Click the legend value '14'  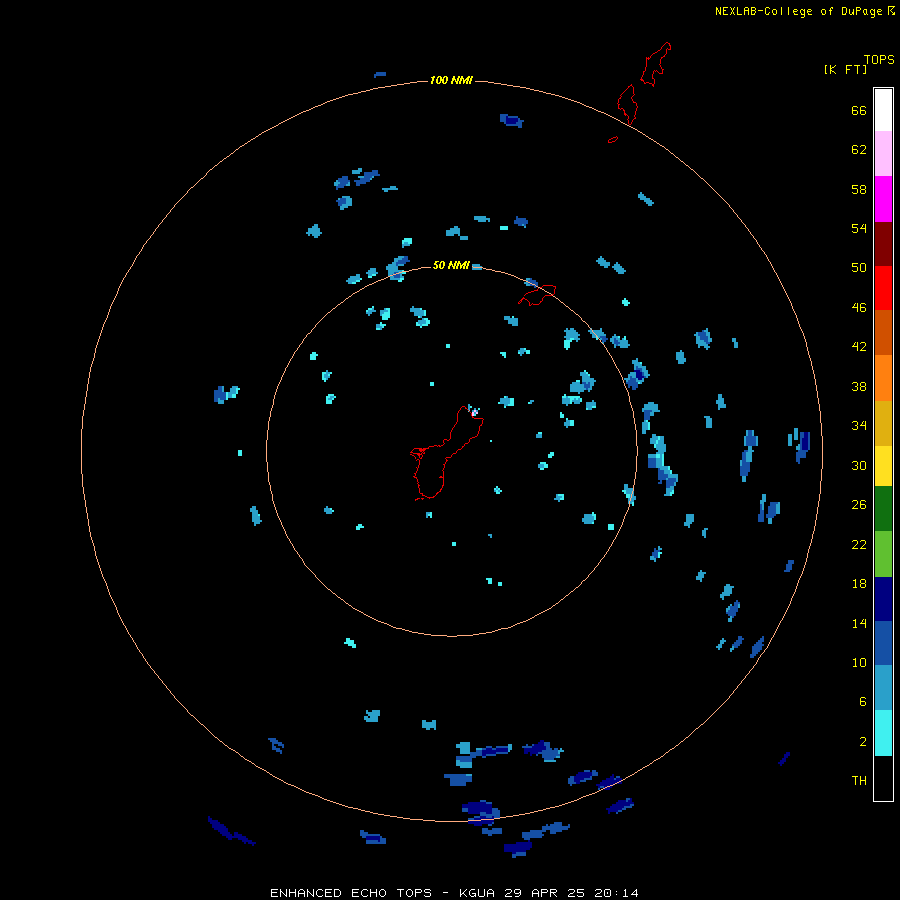click(x=859, y=623)
